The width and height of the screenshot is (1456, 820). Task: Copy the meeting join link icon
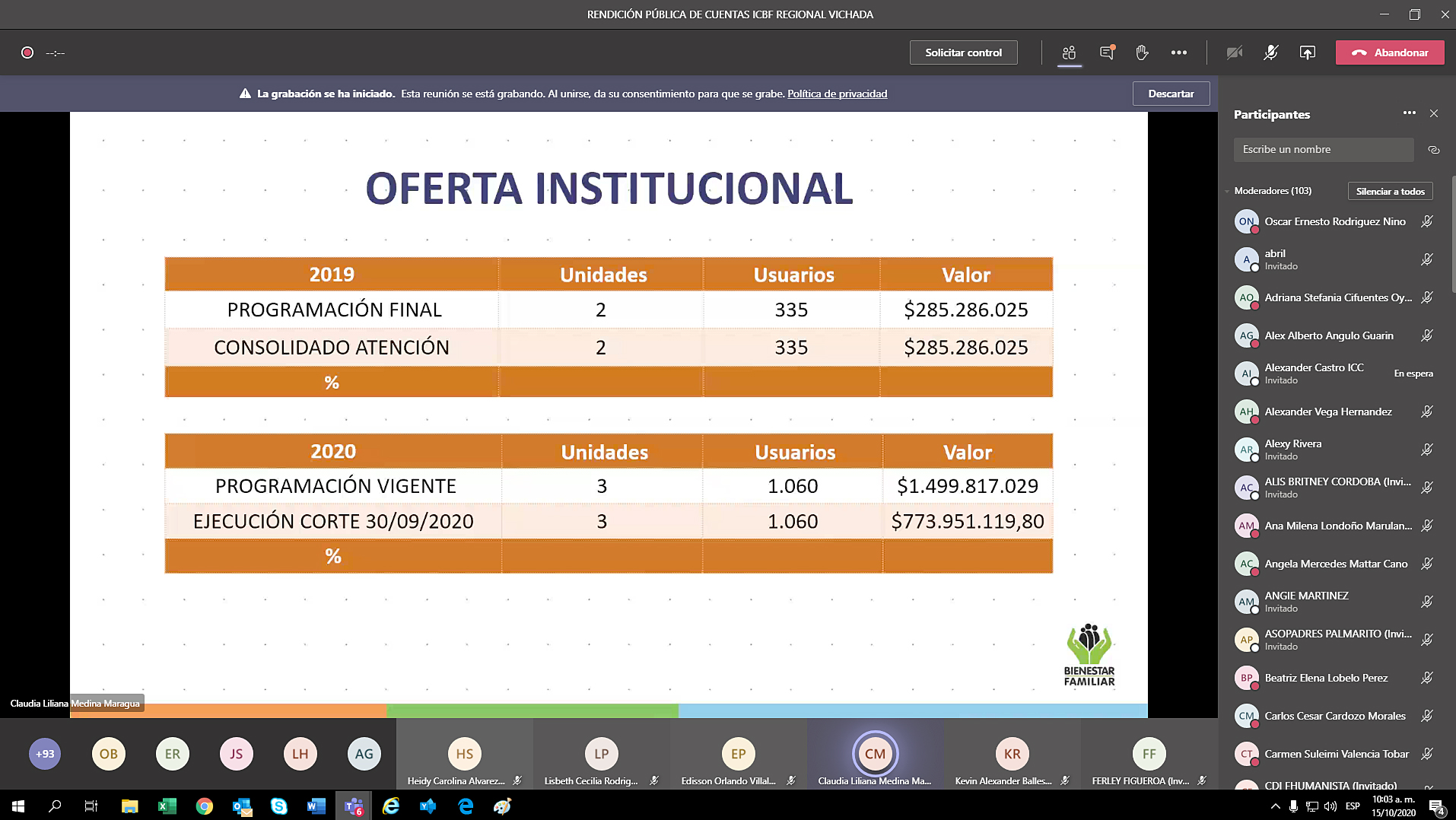click(x=1433, y=150)
